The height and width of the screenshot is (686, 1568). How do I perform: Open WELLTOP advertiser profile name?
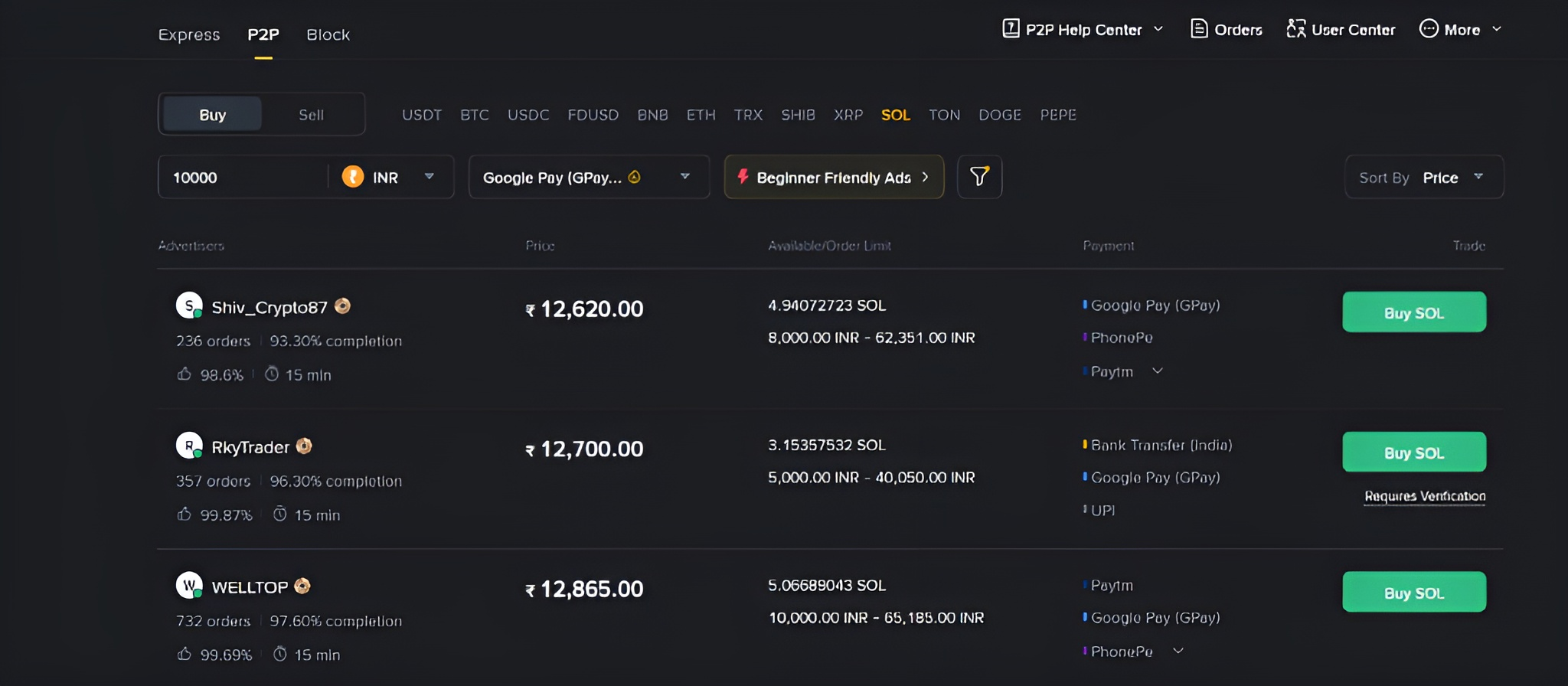pos(250,587)
